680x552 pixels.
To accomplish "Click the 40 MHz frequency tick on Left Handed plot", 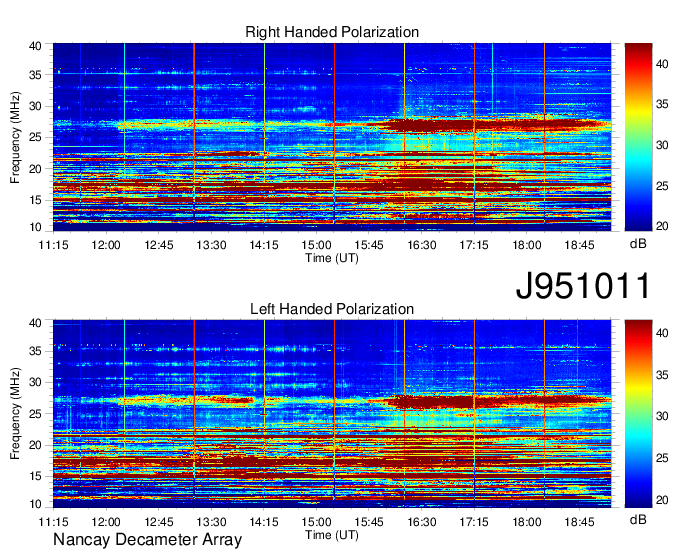I will pos(35,323).
